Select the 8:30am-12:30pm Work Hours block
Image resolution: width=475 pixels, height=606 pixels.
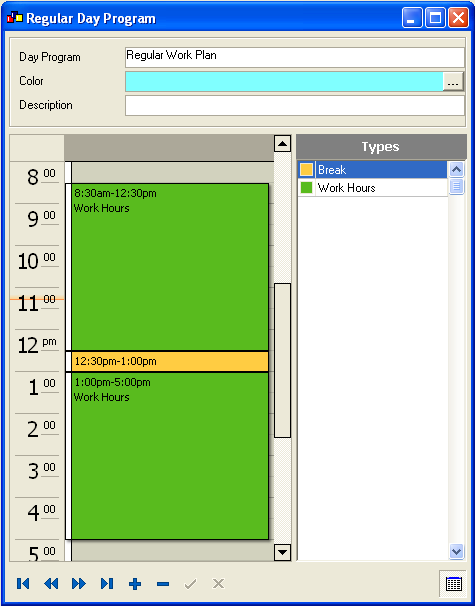pyautogui.click(x=170, y=267)
